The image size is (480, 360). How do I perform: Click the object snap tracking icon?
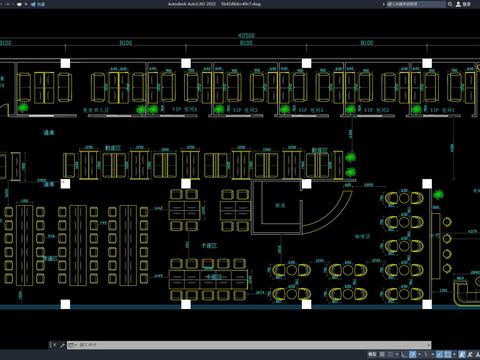coord(440,354)
